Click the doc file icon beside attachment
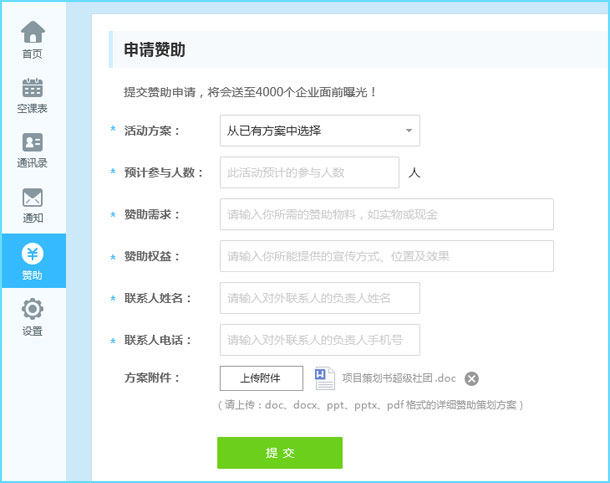 (x=324, y=377)
